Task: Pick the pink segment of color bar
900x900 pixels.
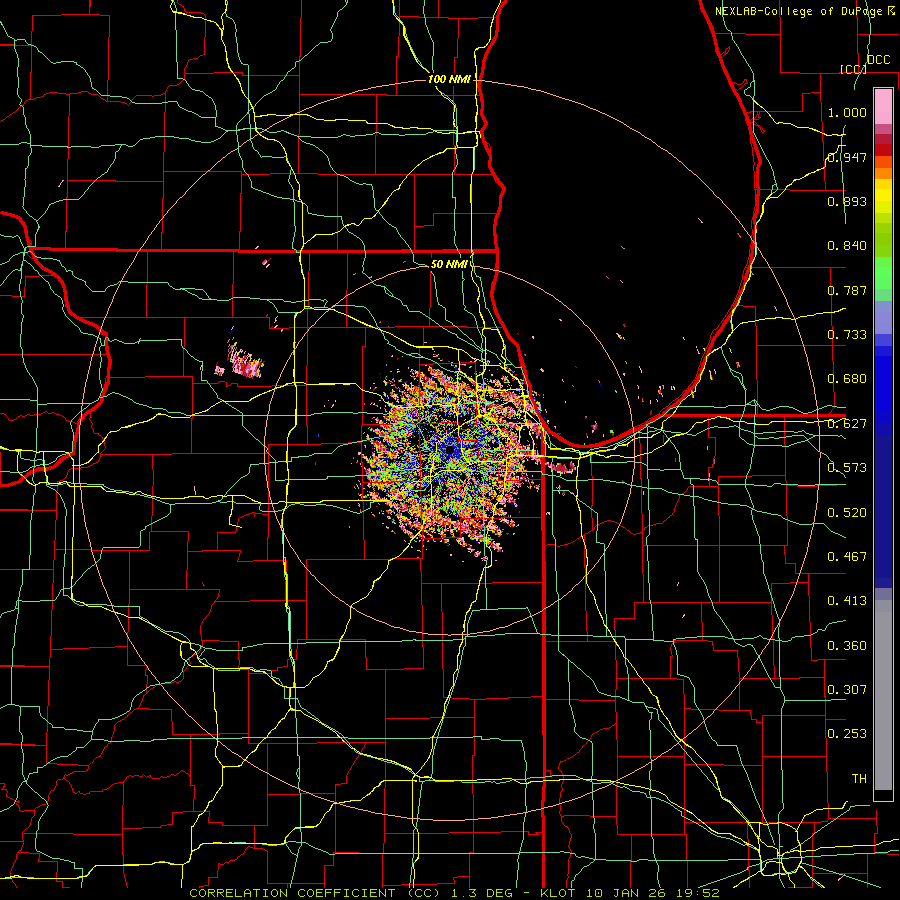Action: pos(883,107)
